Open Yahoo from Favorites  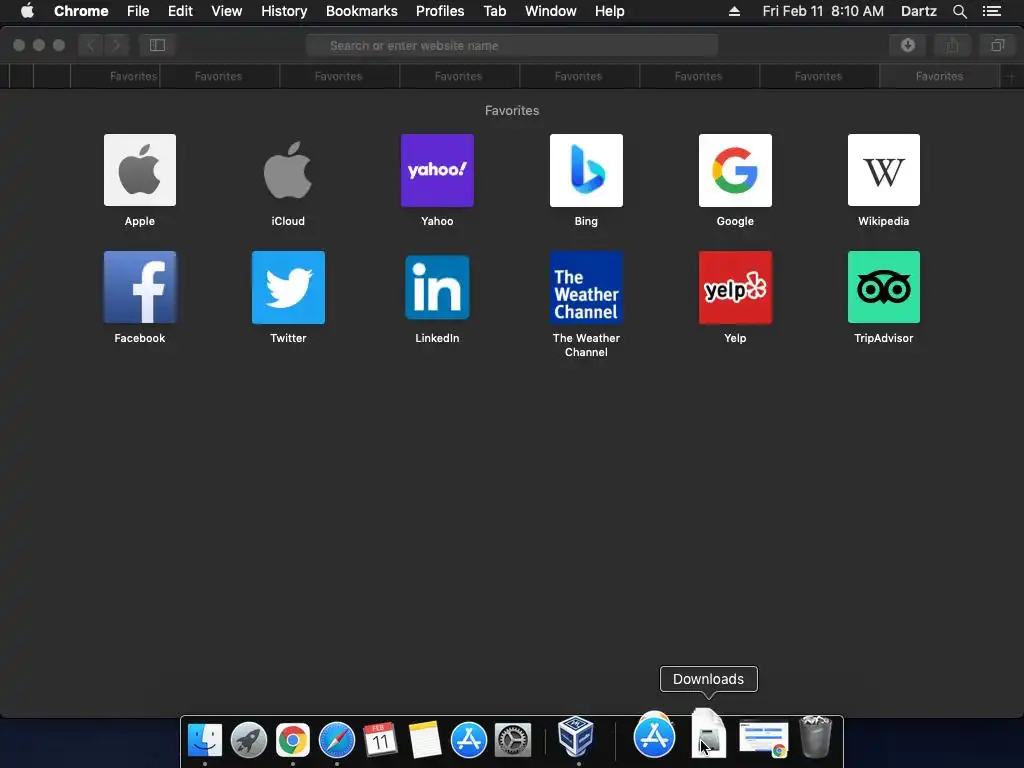pos(437,170)
